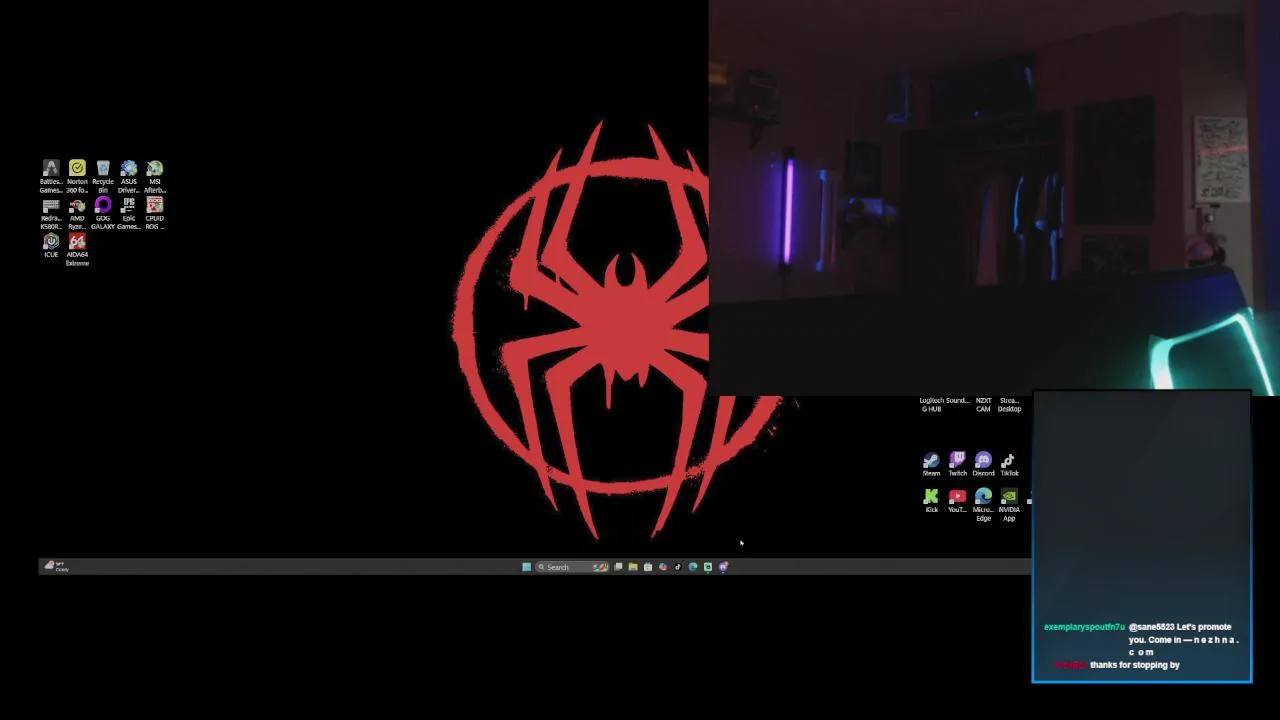Open the Battlestate Games launcher desktop icon
Viewport: 1280px width, 720px height.
(51, 176)
